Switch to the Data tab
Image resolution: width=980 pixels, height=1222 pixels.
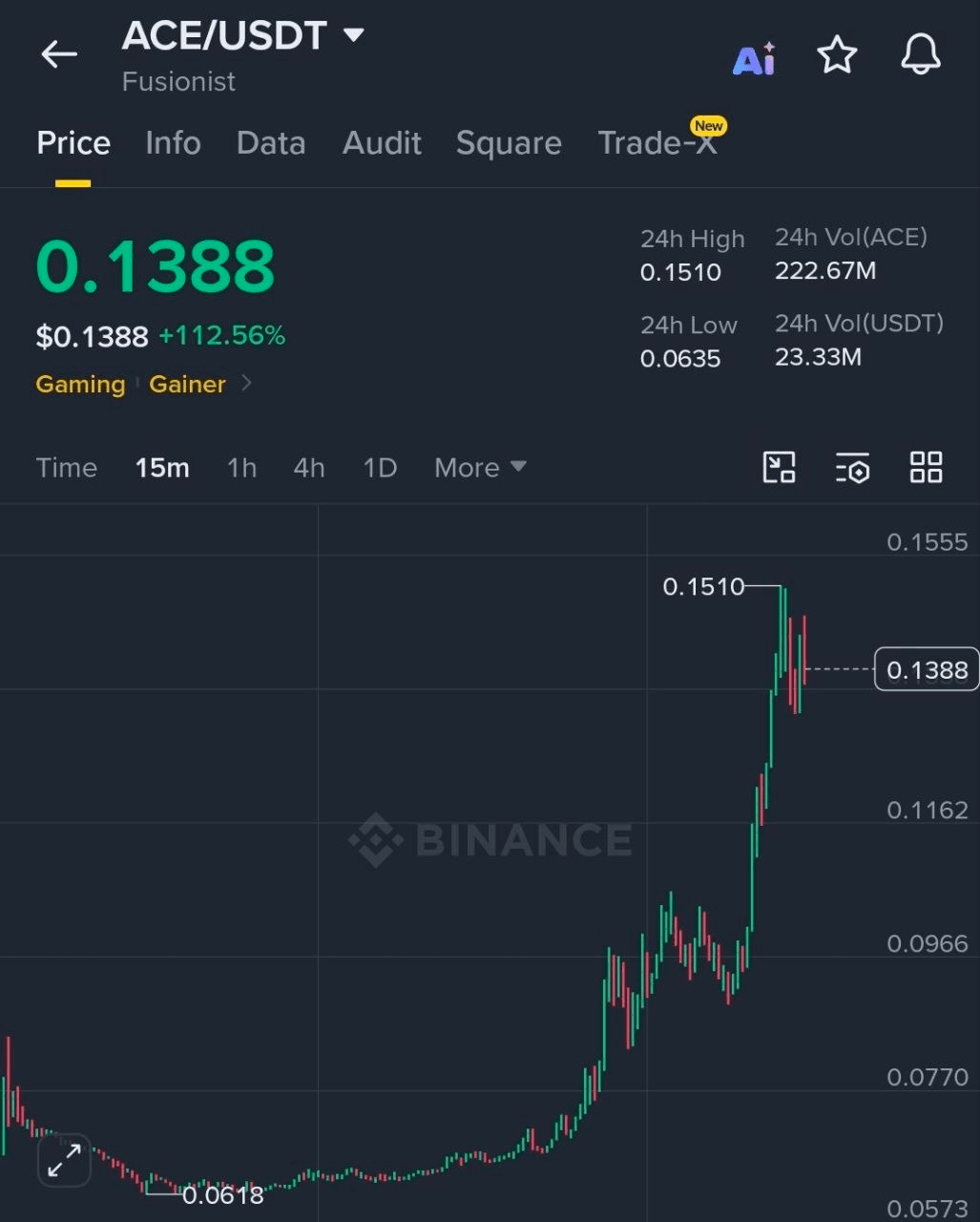coord(271,143)
